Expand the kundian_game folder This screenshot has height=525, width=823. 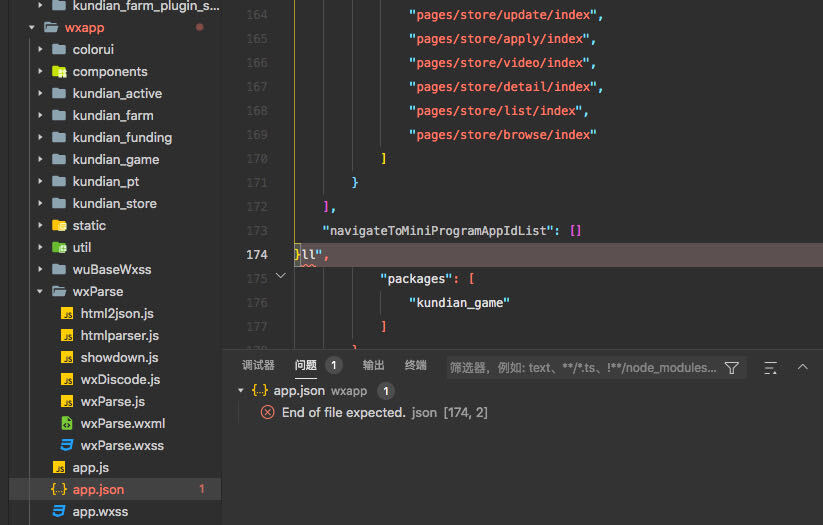tap(40, 160)
